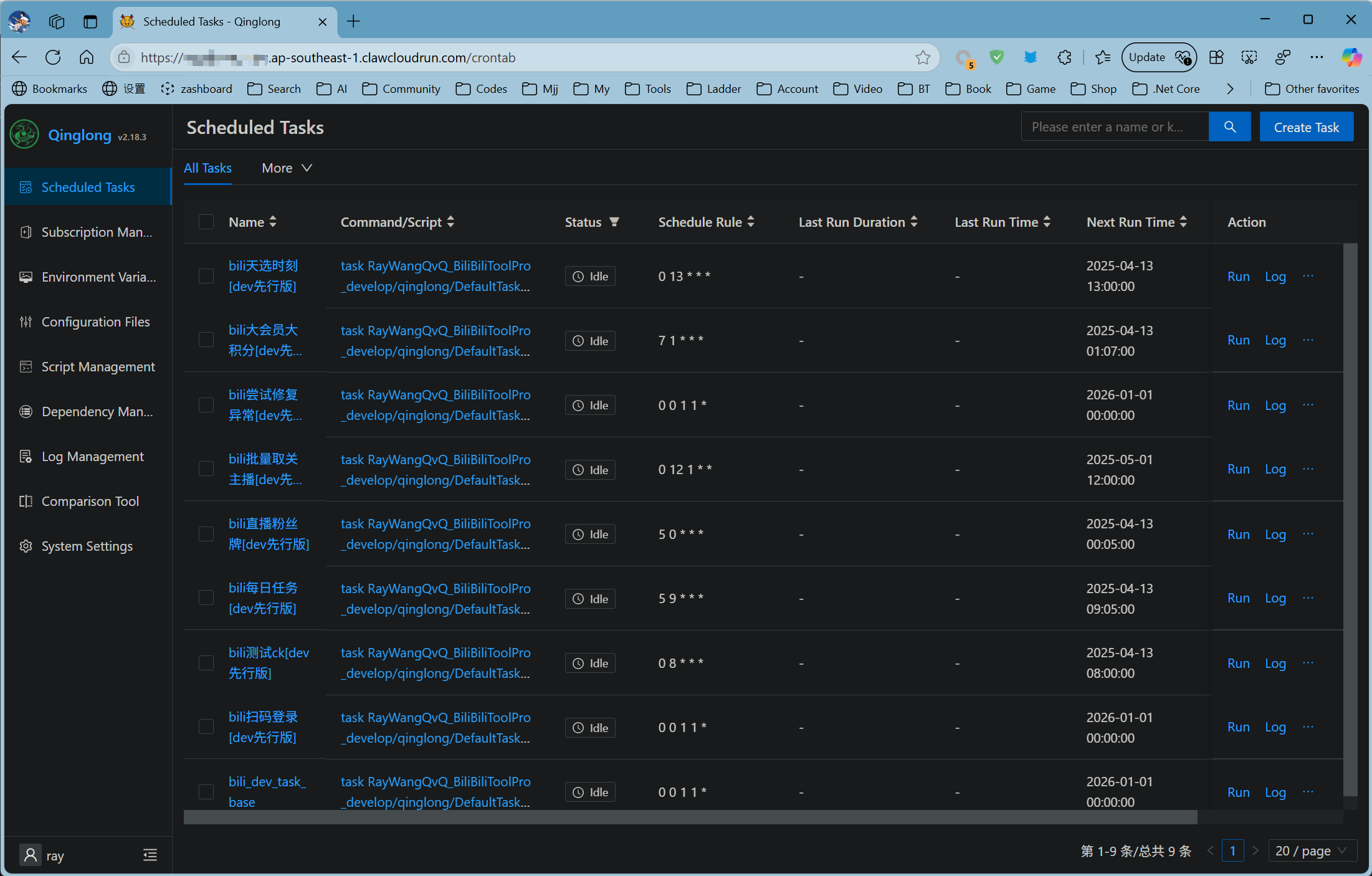Image resolution: width=1372 pixels, height=876 pixels.
Task: Click the search magnifier button
Action: [x=1229, y=127]
